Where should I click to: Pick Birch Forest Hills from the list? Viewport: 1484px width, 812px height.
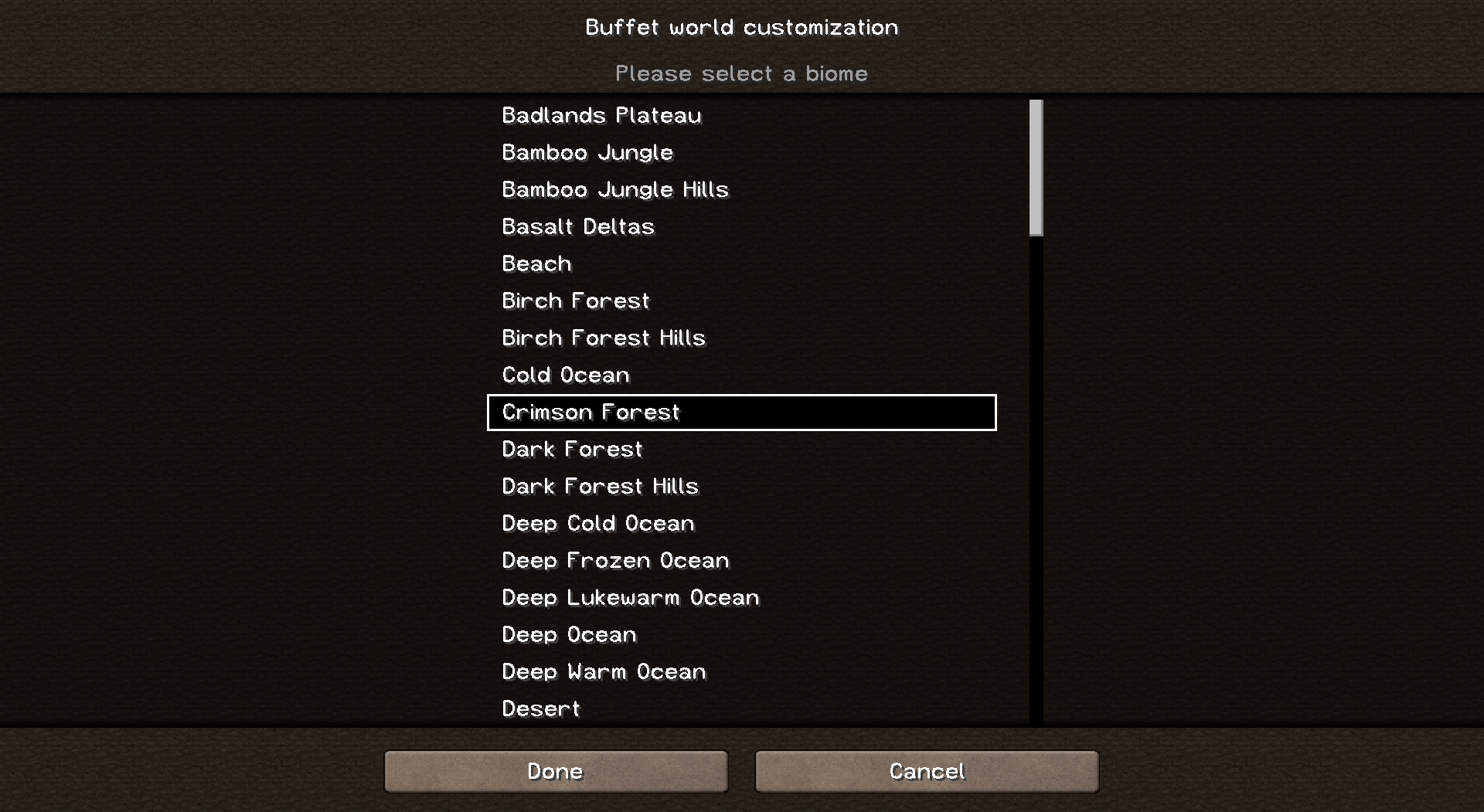click(x=603, y=338)
